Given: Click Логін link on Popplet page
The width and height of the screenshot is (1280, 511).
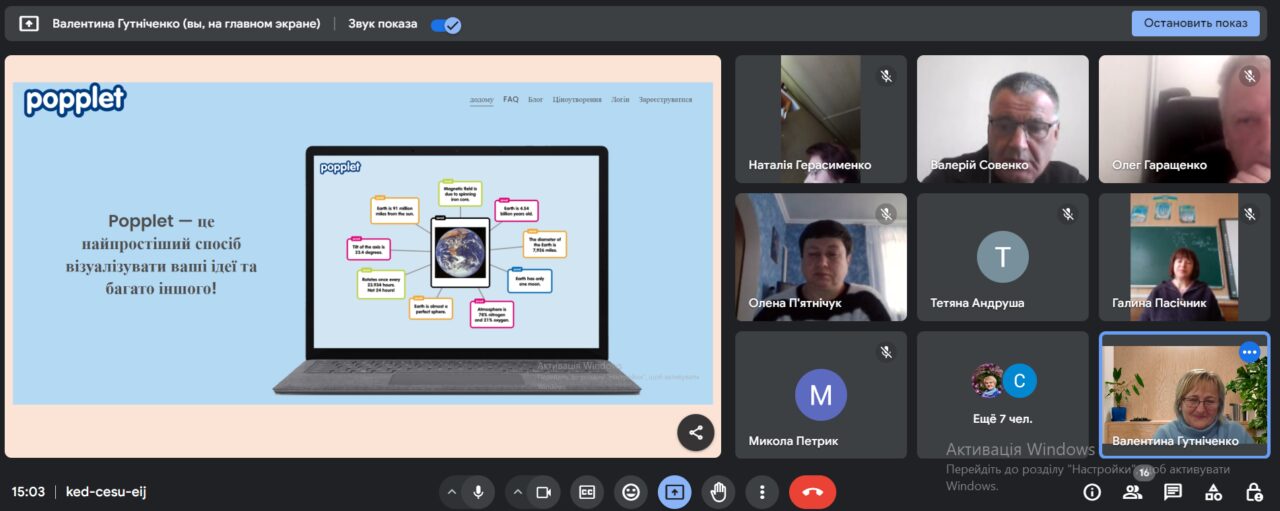Looking at the screenshot, I should click(x=621, y=100).
